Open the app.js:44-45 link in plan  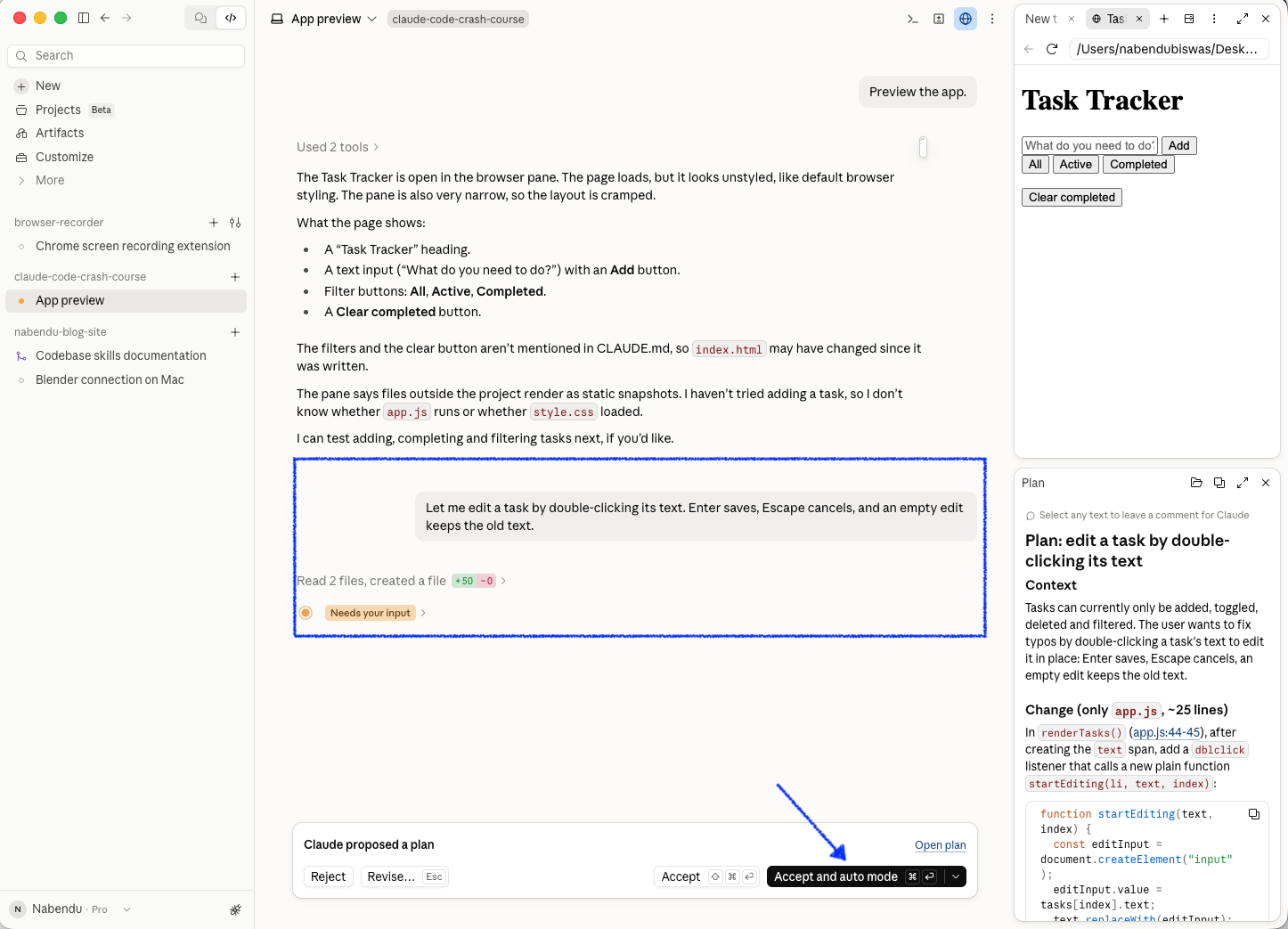click(x=1166, y=732)
